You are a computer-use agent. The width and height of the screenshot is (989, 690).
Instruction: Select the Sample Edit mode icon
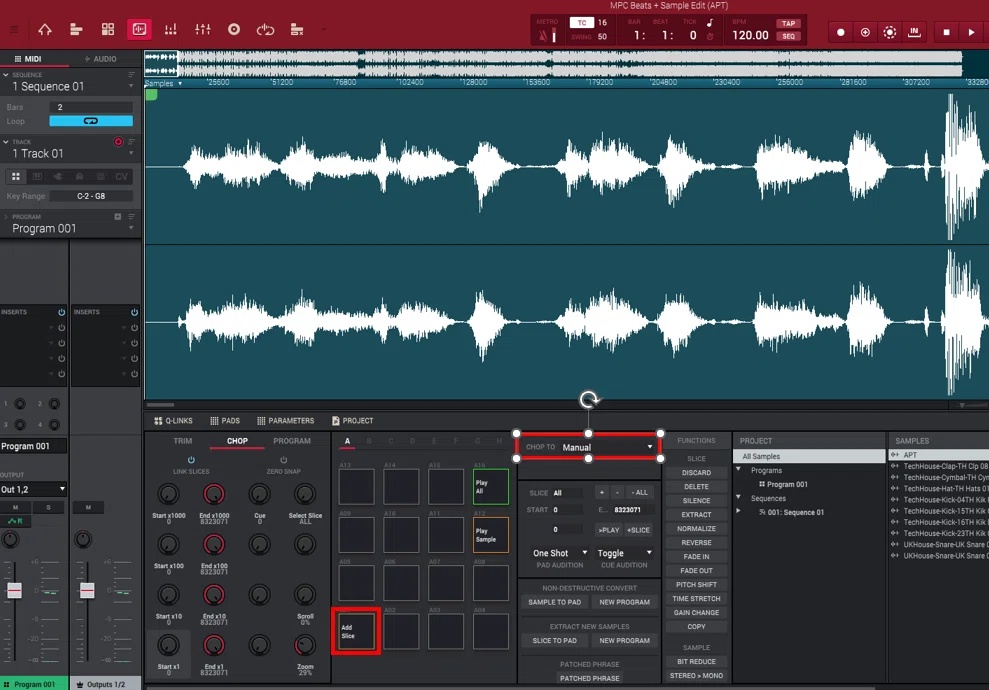pos(139,30)
